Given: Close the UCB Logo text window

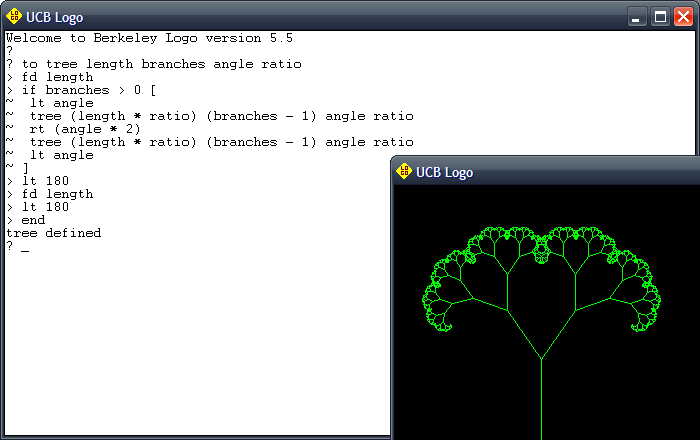Looking at the screenshot, I should tap(683, 17).
